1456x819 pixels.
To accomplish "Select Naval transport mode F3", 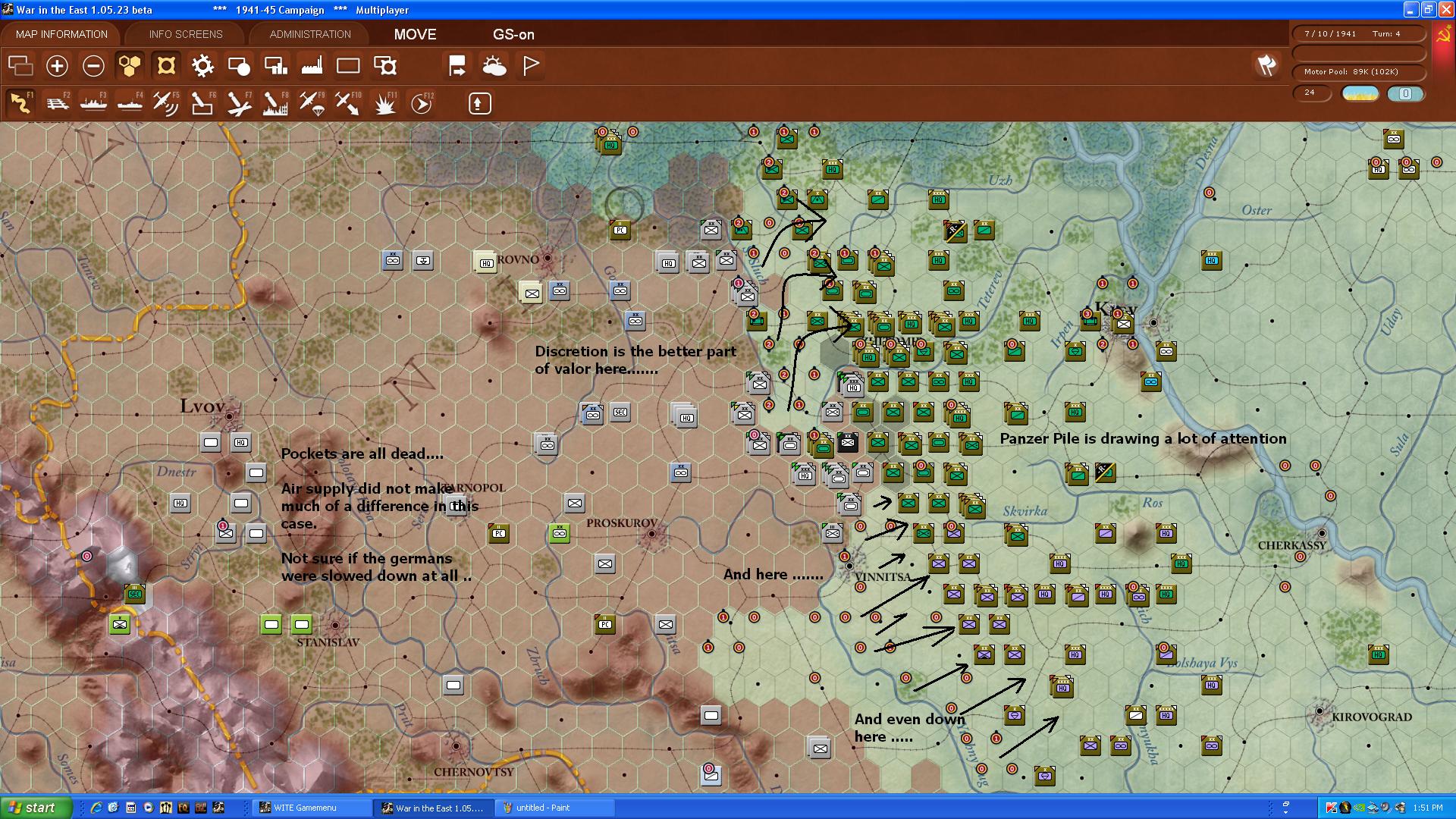I will tap(93, 103).
